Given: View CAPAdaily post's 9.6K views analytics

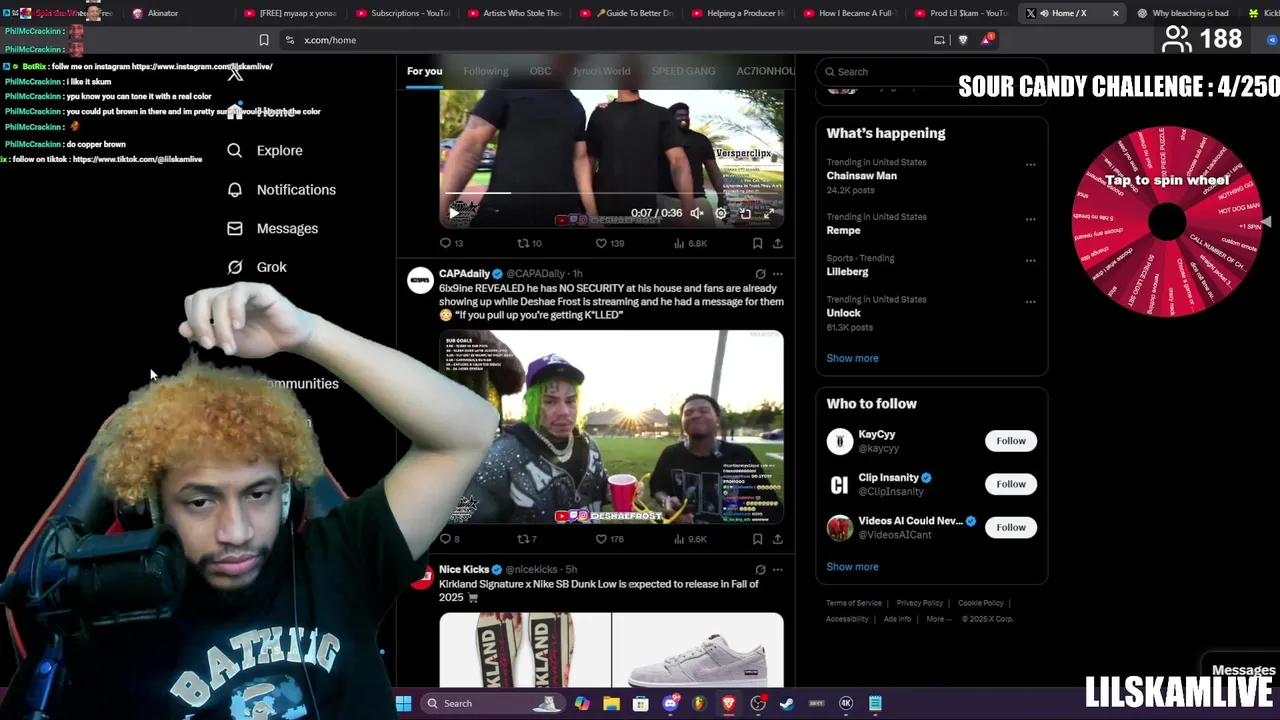Looking at the screenshot, I should coord(692,539).
